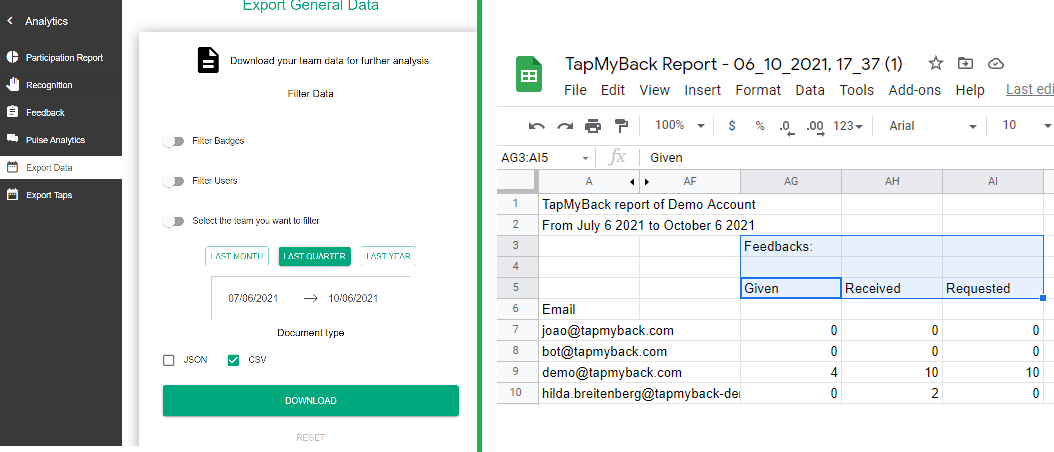The height and width of the screenshot is (452, 1054).
Task: Star the TapMyBack Report spreadsheet
Action: tap(936, 64)
